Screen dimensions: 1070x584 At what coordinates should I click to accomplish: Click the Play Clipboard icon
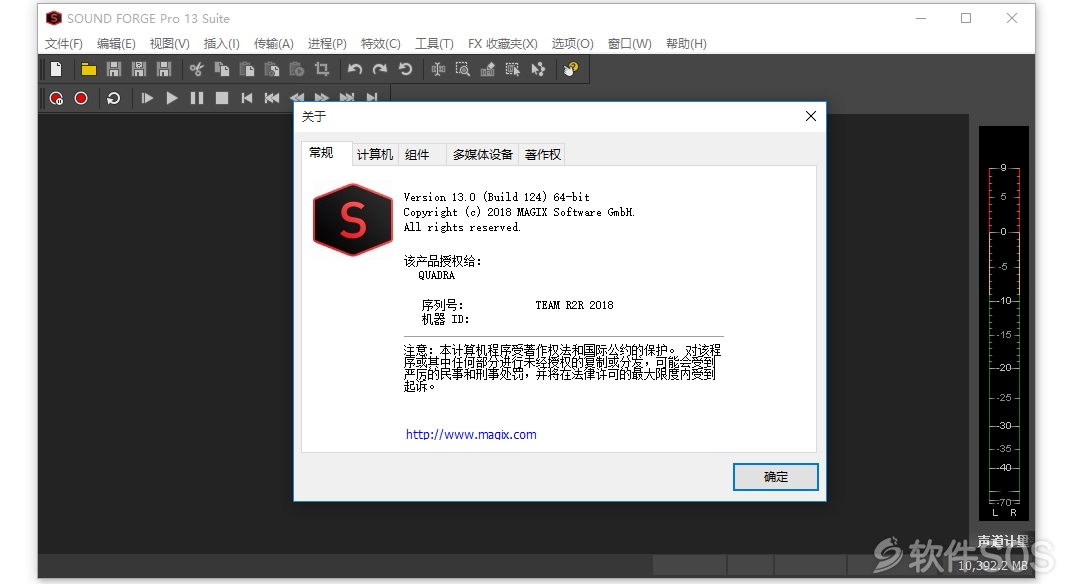tap(297, 69)
